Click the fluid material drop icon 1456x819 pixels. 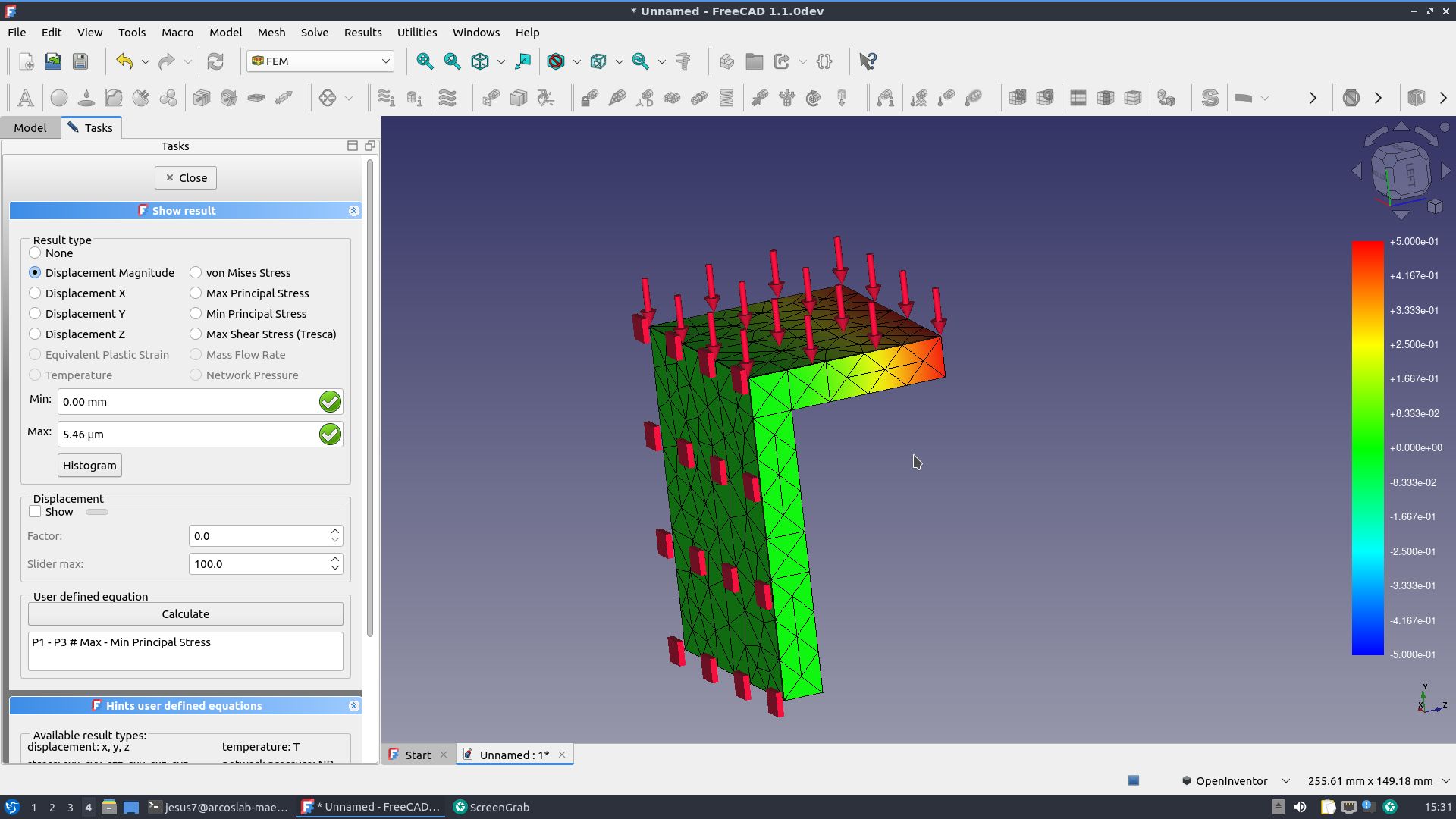86,98
